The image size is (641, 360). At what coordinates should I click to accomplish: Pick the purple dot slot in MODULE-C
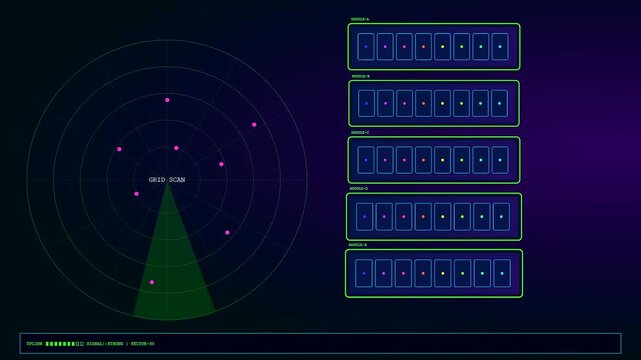tap(385, 160)
